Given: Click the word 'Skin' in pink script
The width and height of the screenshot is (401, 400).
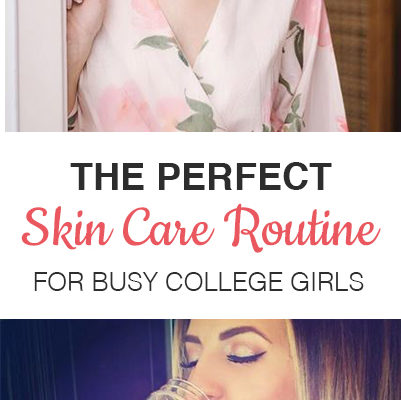Looking at the screenshot, I should pos(67,228).
